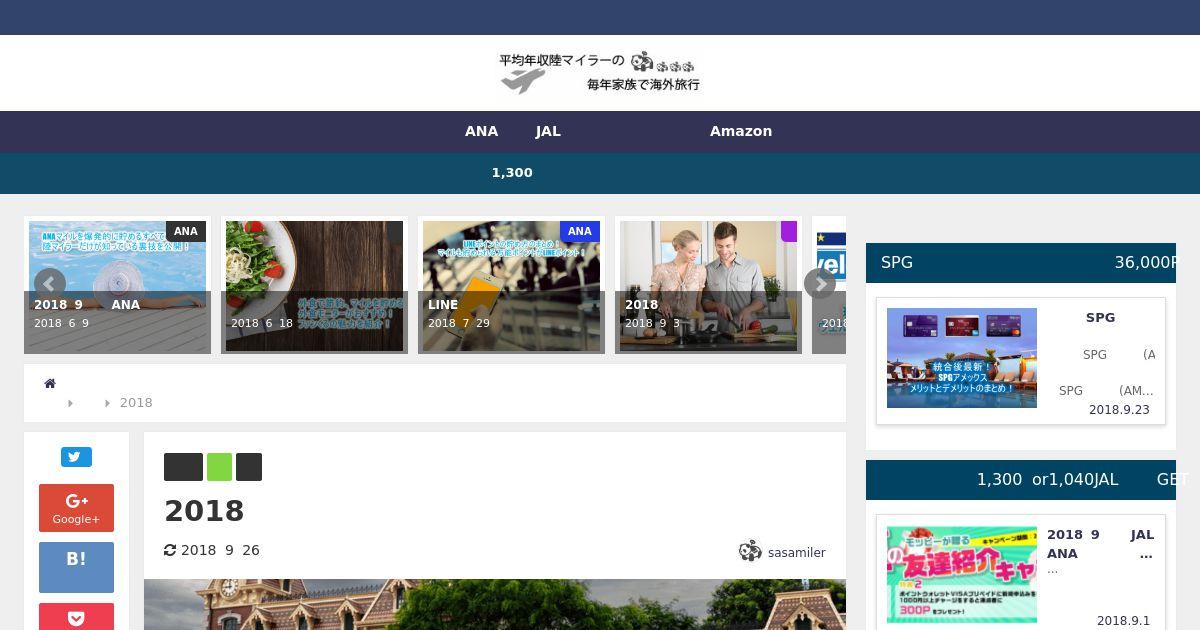Share the article on Google+
The height and width of the screenshot is (630, 1200).
point(76,508)
